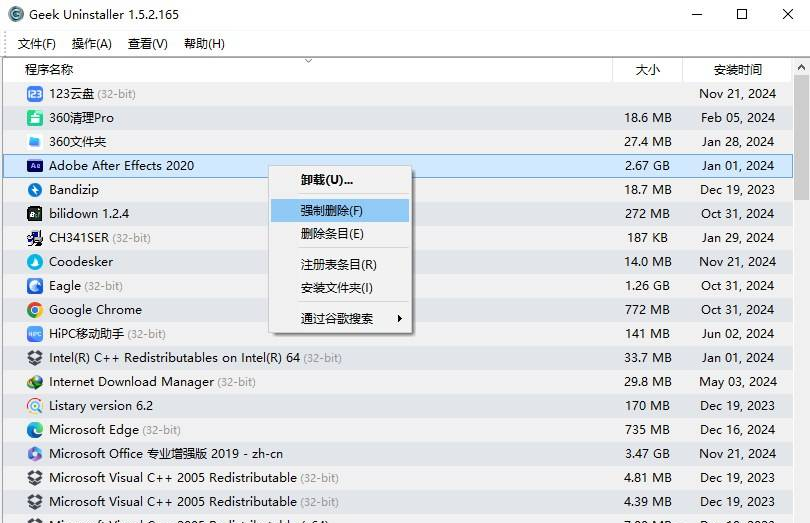The height and width of the screenshot is (523, 810).
Task: Open the 文件(F) menu
Action: (37, 44)
